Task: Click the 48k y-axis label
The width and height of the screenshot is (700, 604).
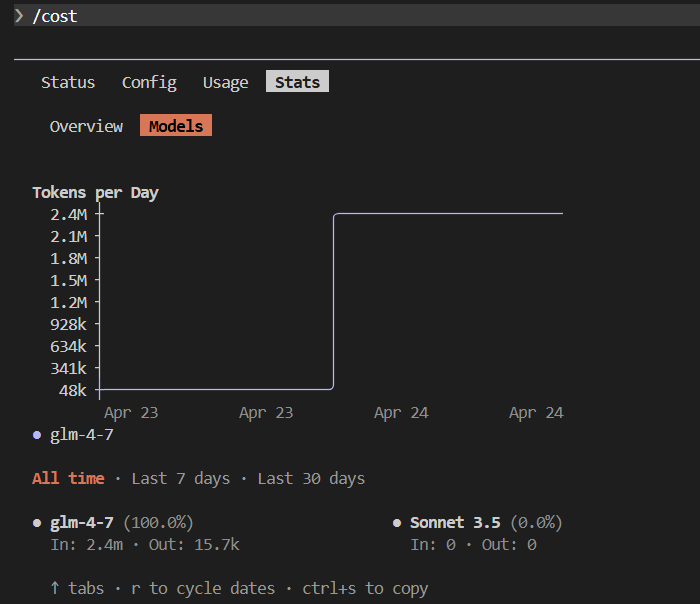Action: coord(73,391)
